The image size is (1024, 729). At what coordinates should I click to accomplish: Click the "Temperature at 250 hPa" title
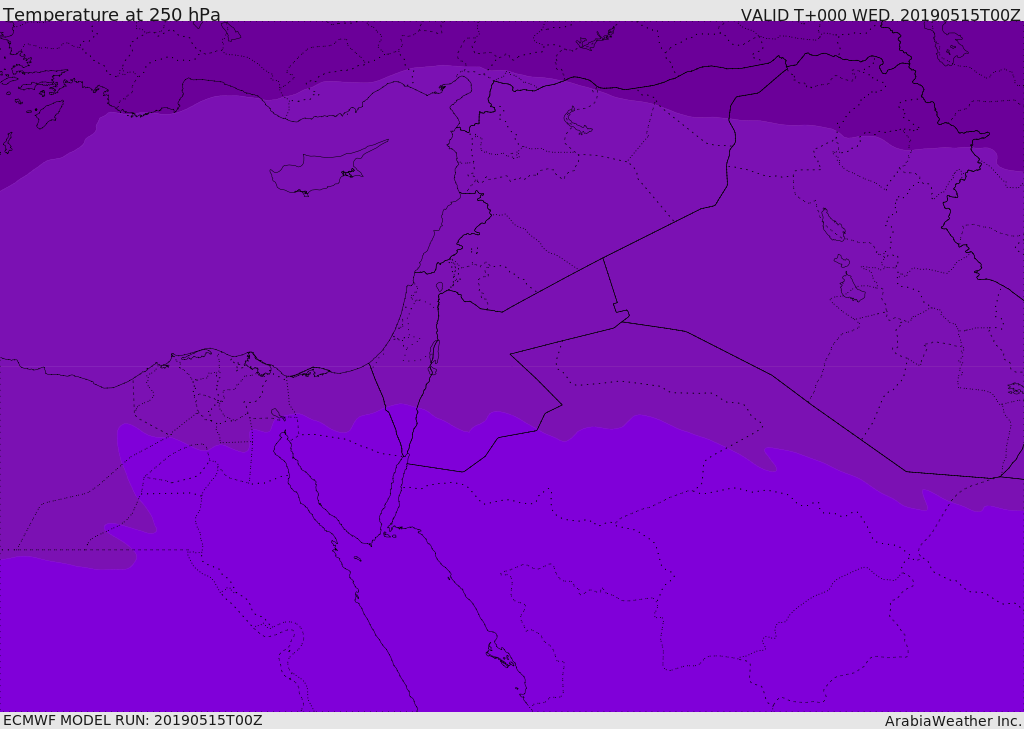coord(112,14)
